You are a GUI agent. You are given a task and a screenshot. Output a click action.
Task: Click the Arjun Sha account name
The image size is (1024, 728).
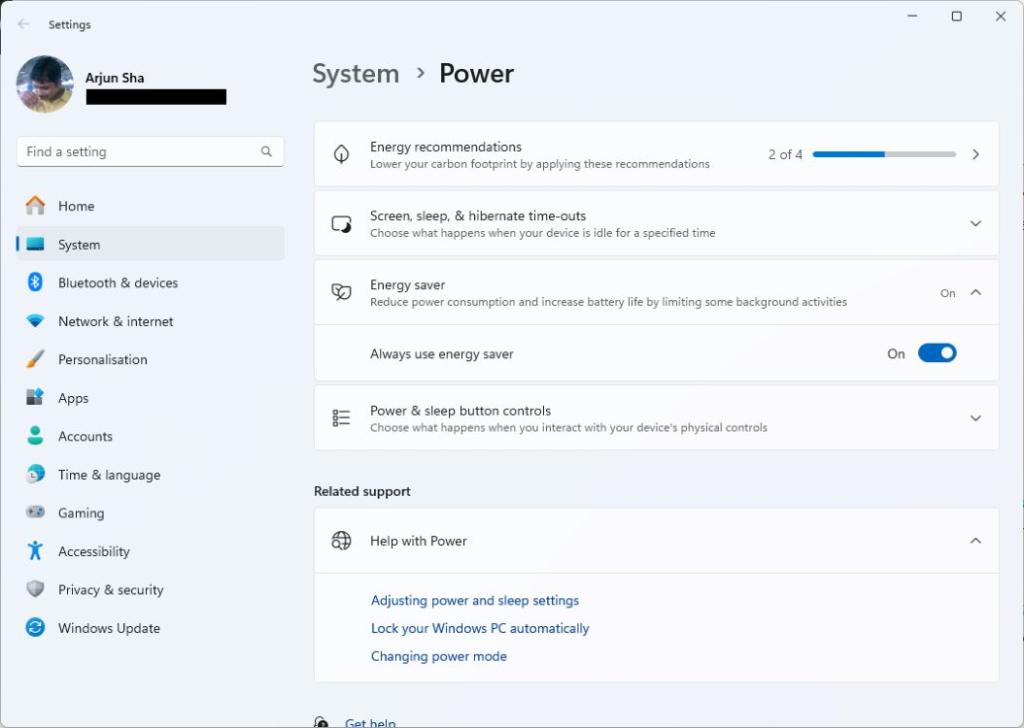(x=115, y=78)
